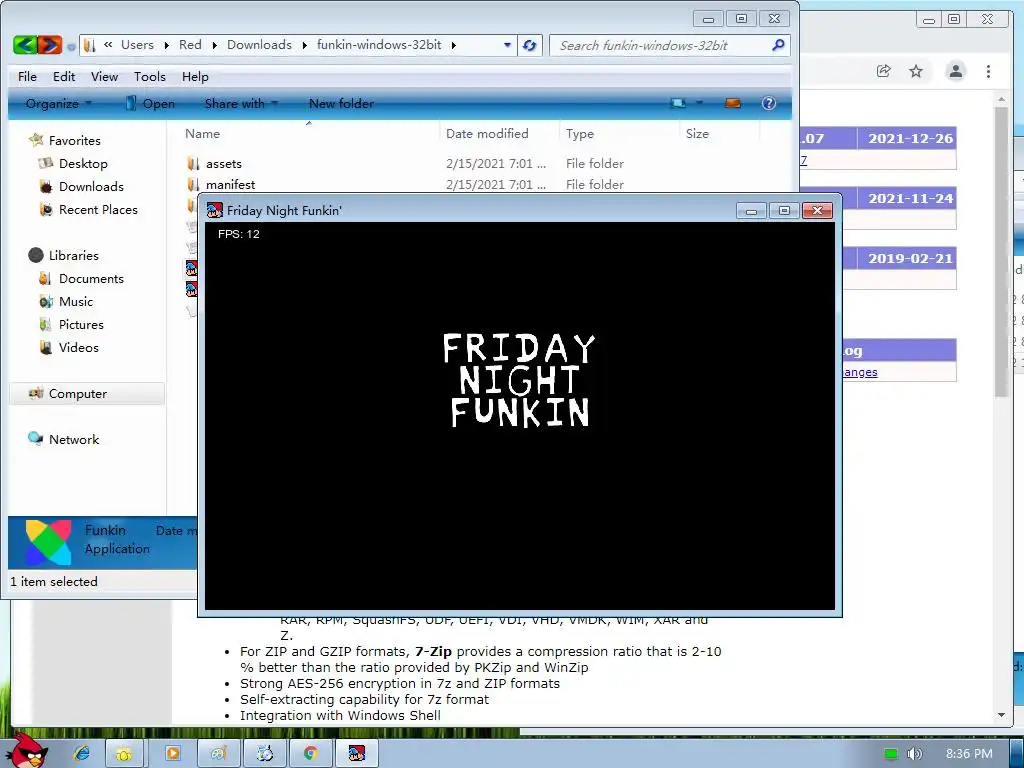Click the folder icon in the address bar
1024x768 pixels.
point(90,45)
